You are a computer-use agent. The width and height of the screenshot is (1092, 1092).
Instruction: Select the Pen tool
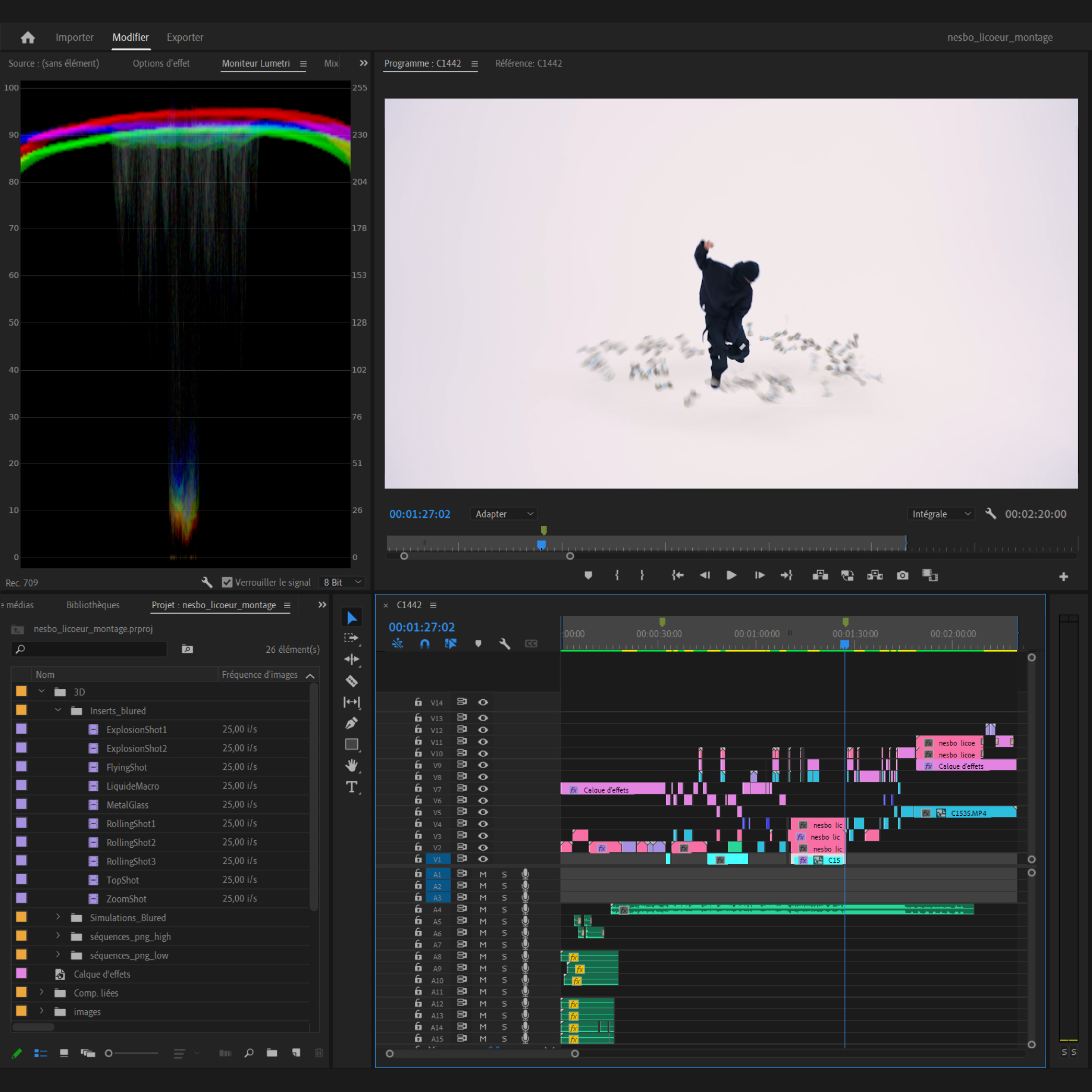point(352,723)
